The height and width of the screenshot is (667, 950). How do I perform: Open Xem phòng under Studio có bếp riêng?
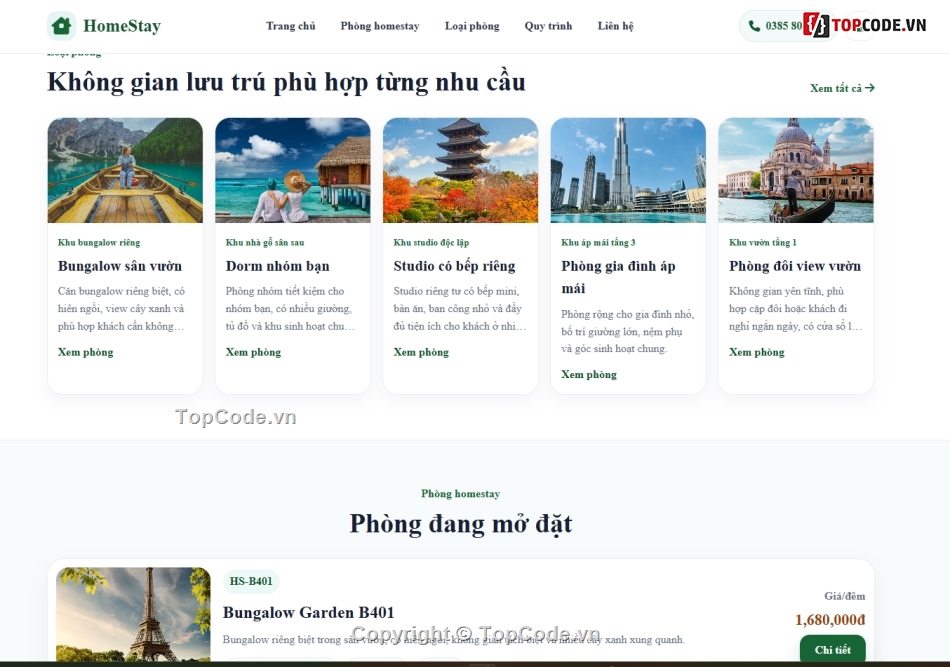pos(421,352)
